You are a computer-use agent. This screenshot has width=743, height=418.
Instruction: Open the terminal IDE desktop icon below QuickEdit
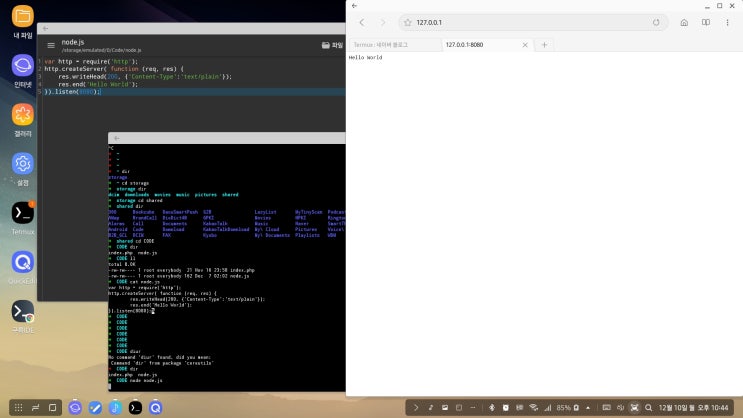pos(22,311)
